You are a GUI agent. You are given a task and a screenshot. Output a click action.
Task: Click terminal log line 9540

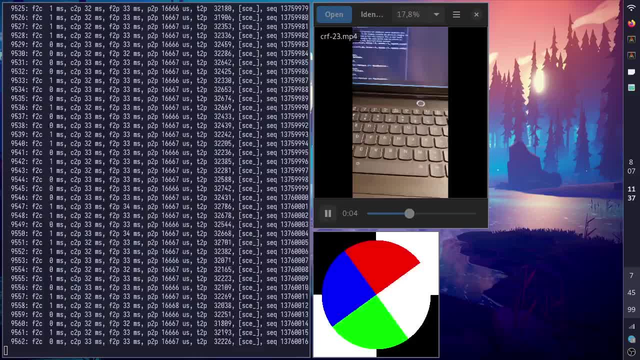[159, 143]
